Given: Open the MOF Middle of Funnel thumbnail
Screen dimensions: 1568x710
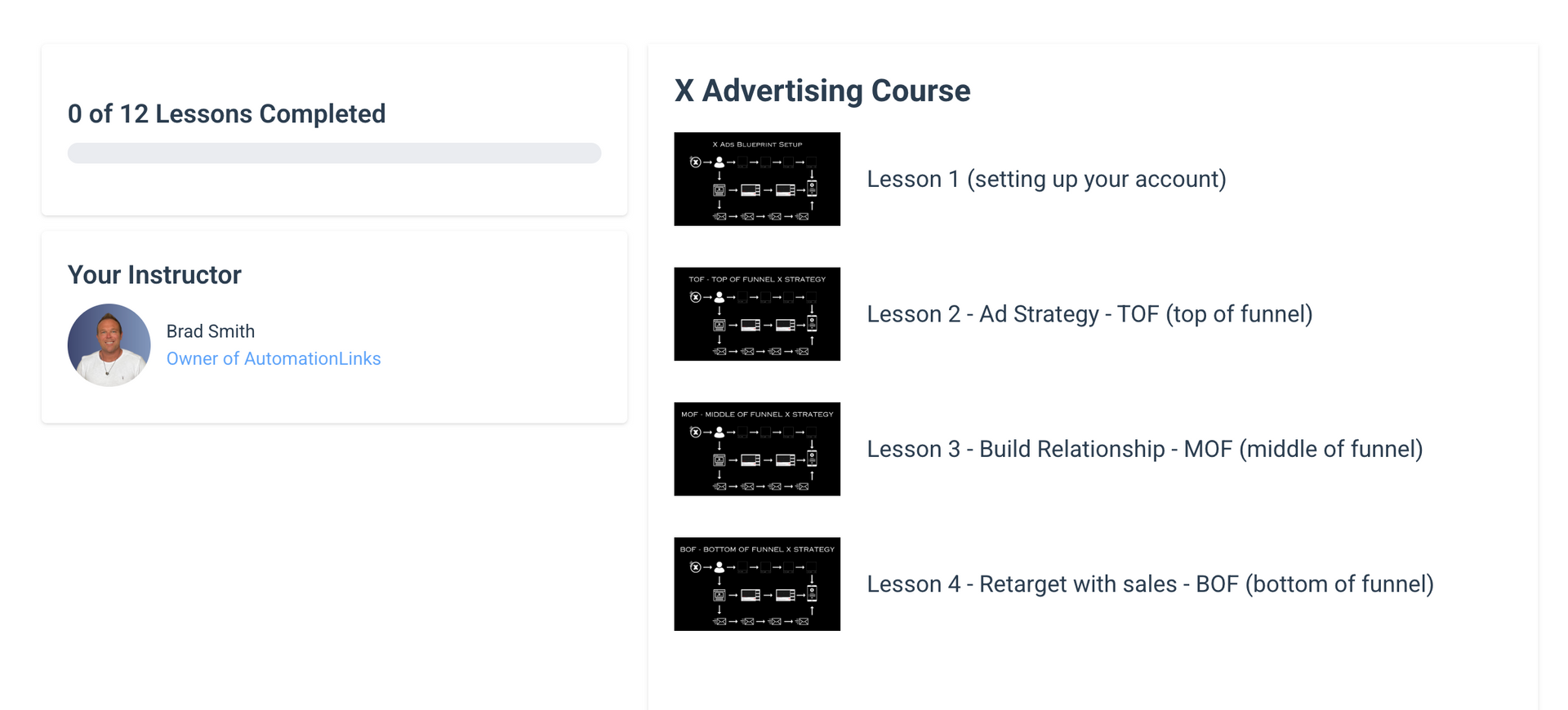Looking at the screenshot, I should click(757, 449).
